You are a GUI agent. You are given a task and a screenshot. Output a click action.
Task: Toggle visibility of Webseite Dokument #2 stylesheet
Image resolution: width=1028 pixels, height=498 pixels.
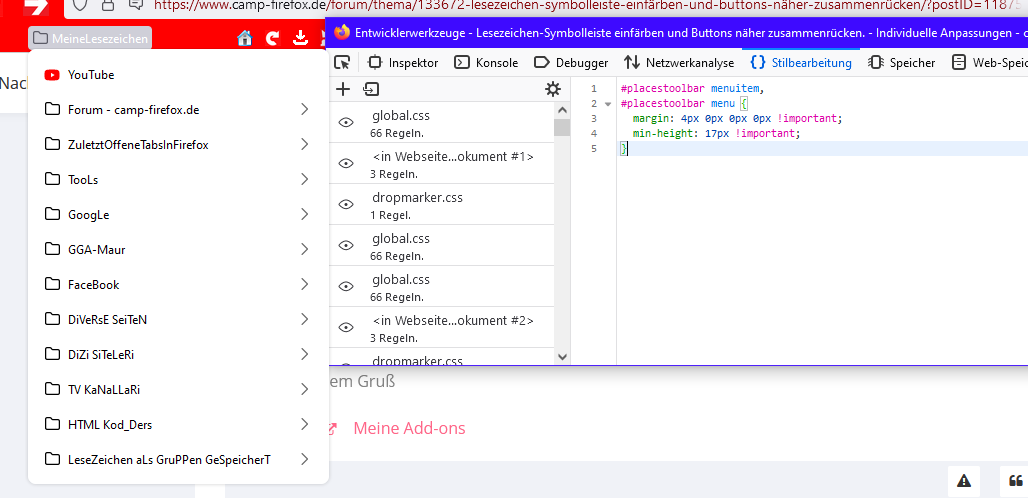[x=347, y=327]
